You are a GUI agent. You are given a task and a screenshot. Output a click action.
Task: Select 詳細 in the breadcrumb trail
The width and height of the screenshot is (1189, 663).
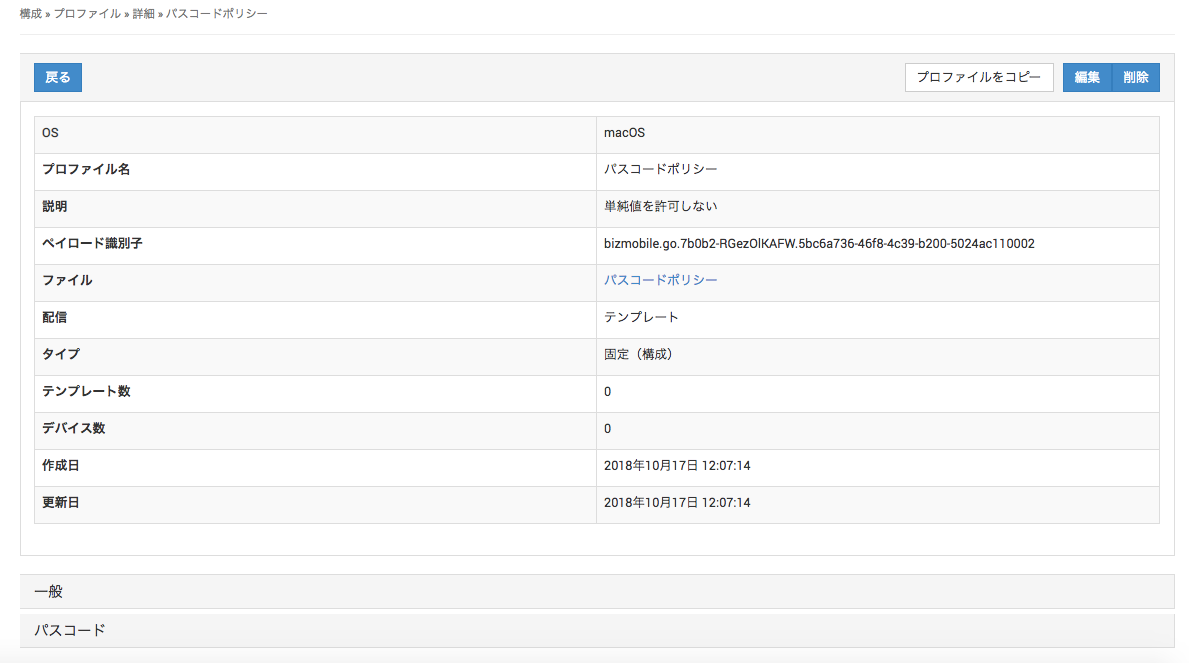[144, 15]
